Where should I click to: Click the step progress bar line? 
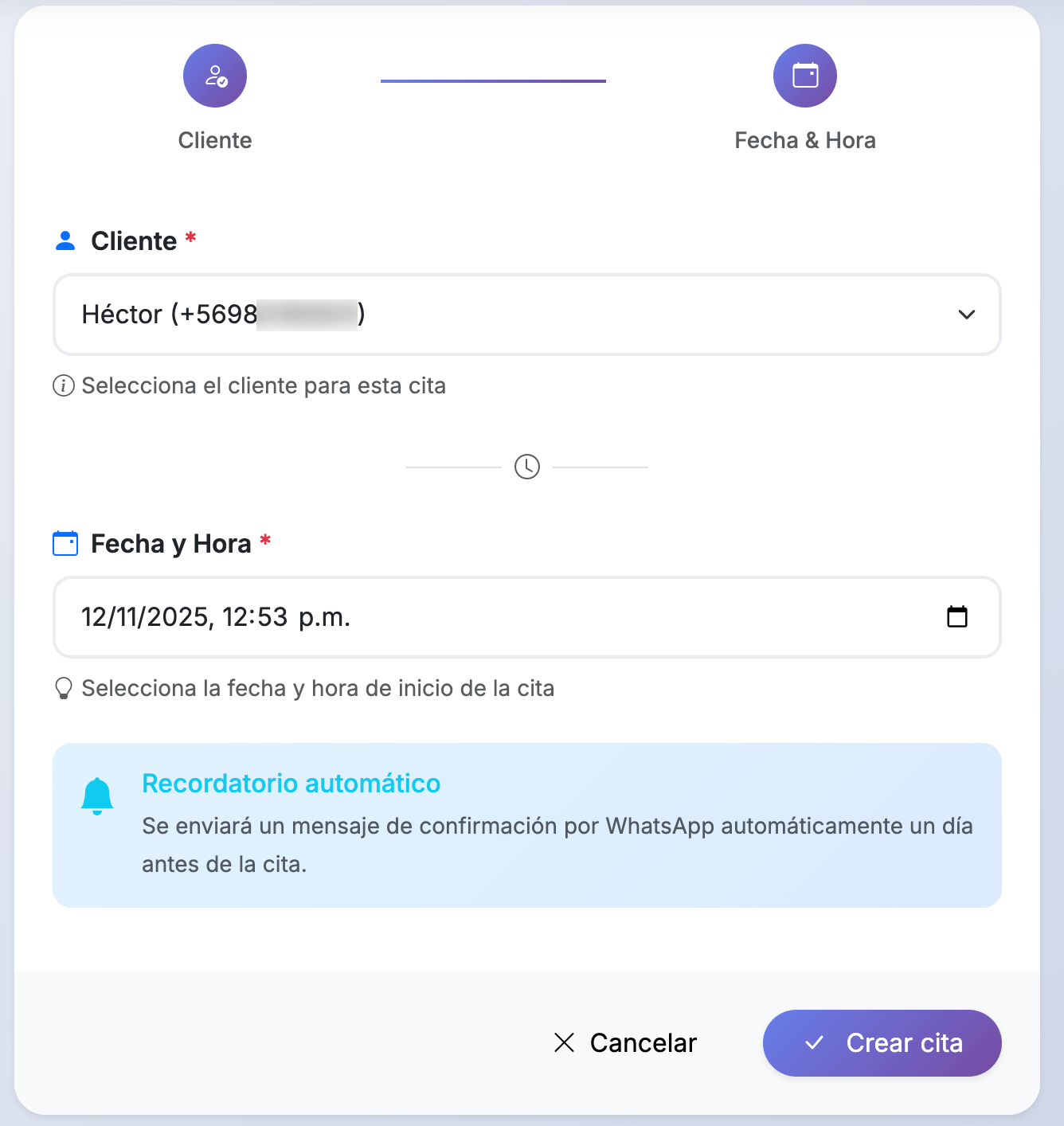(x=493, y=80)
